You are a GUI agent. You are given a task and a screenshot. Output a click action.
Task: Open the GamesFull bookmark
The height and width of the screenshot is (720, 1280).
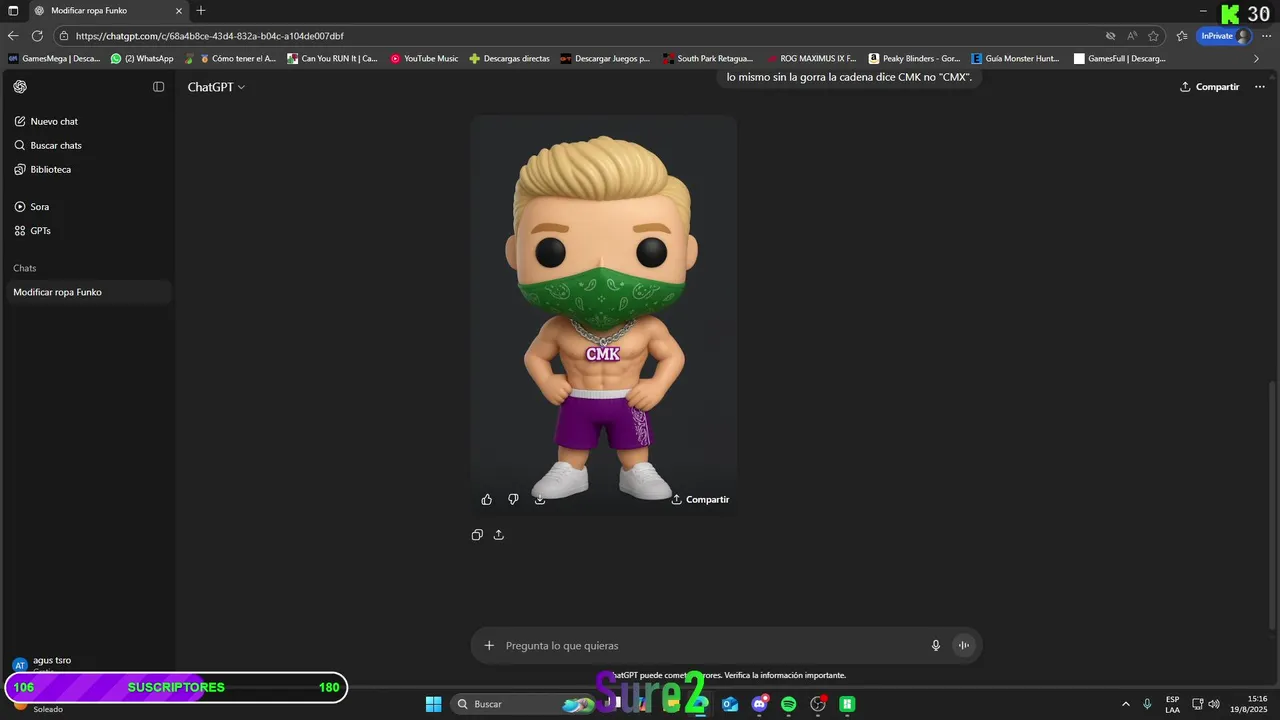tap(1119, 59)
